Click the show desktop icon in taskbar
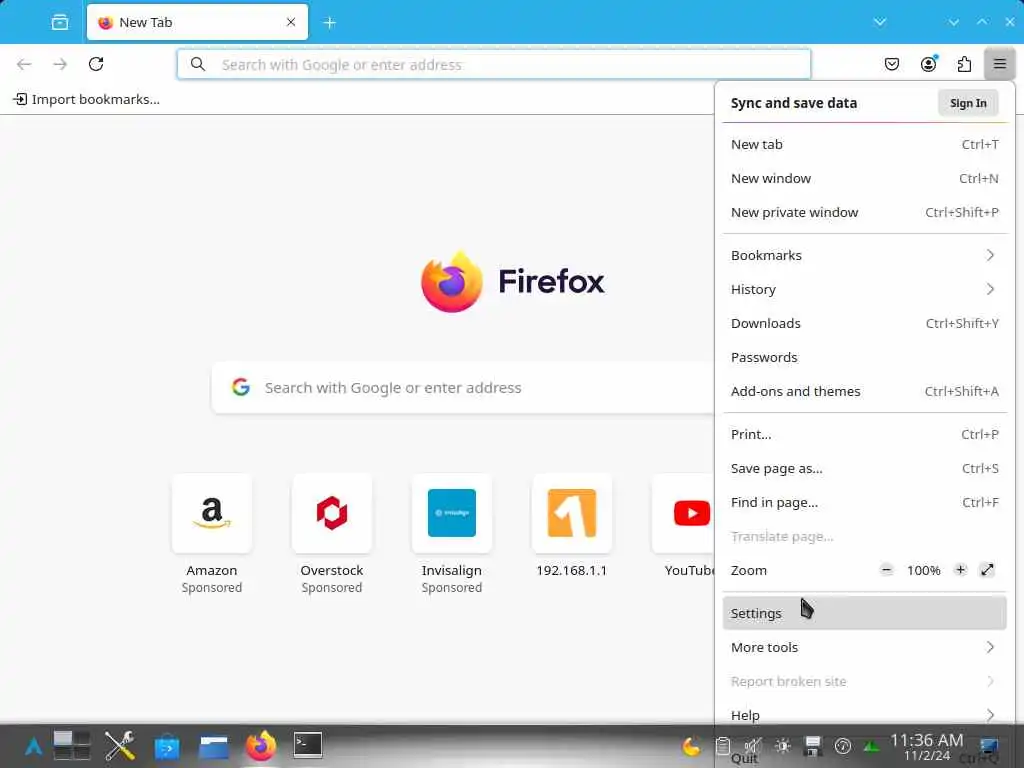This screenshot has width=1024, height=768. pyautogui.click(x=989, y=746)
